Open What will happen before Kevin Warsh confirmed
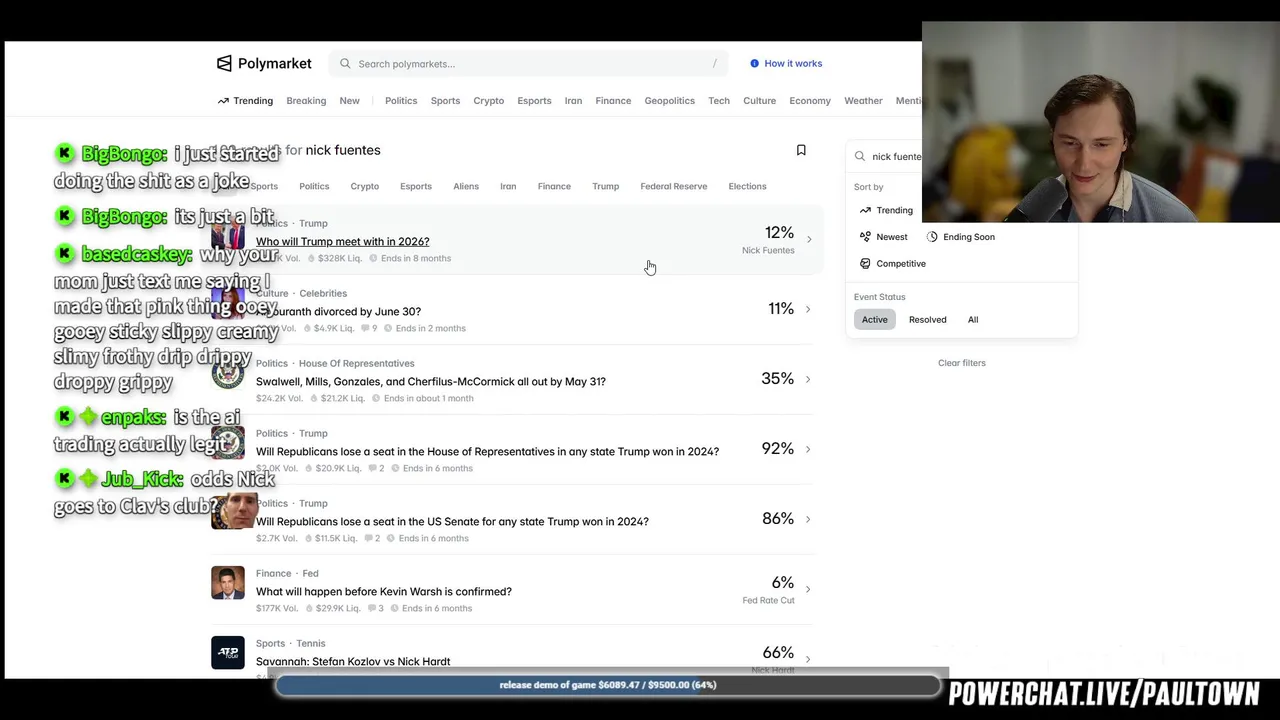 pyautogui.click(x=384, y=591)
